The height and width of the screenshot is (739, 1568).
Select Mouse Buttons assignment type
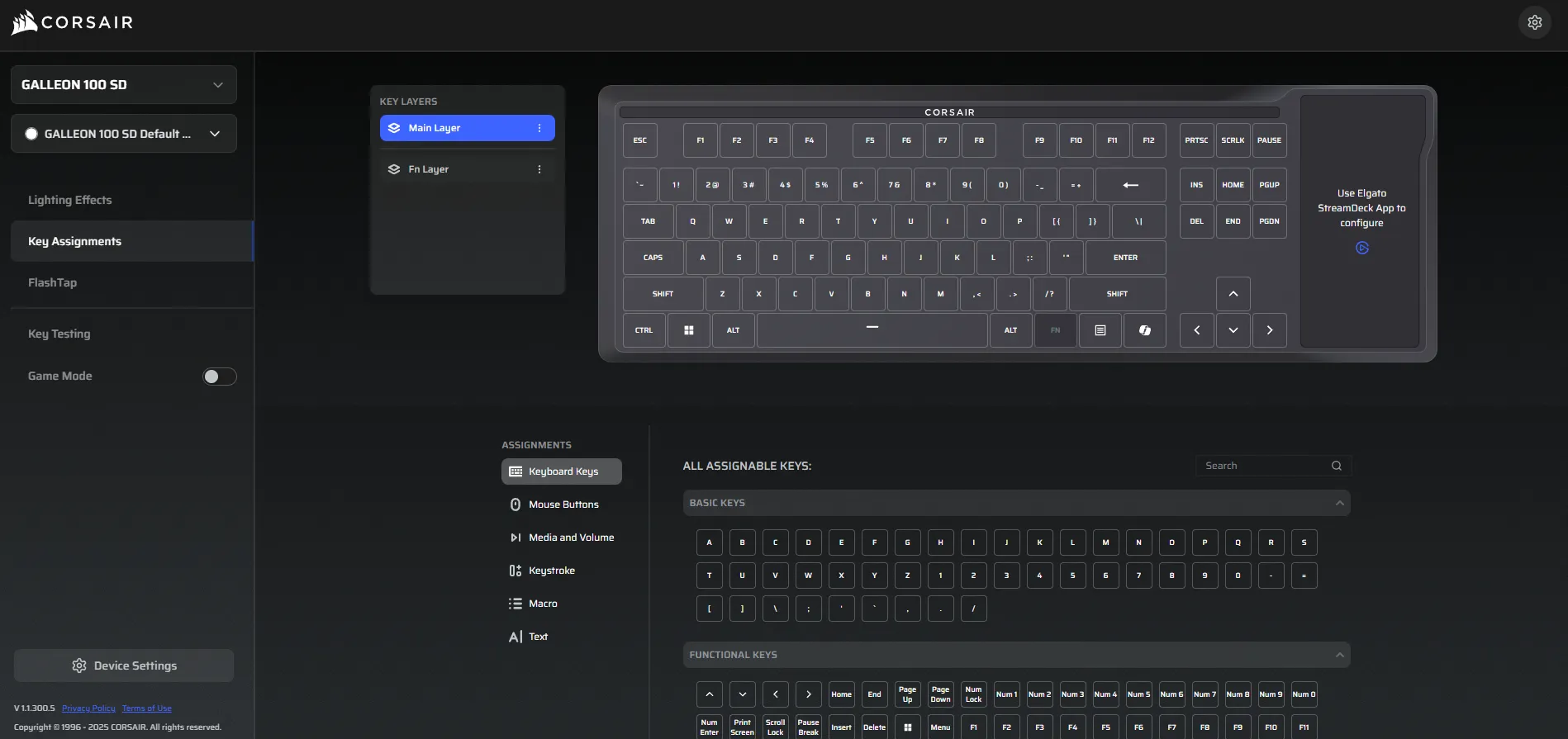pyautogui.click(x=562, y=505)
